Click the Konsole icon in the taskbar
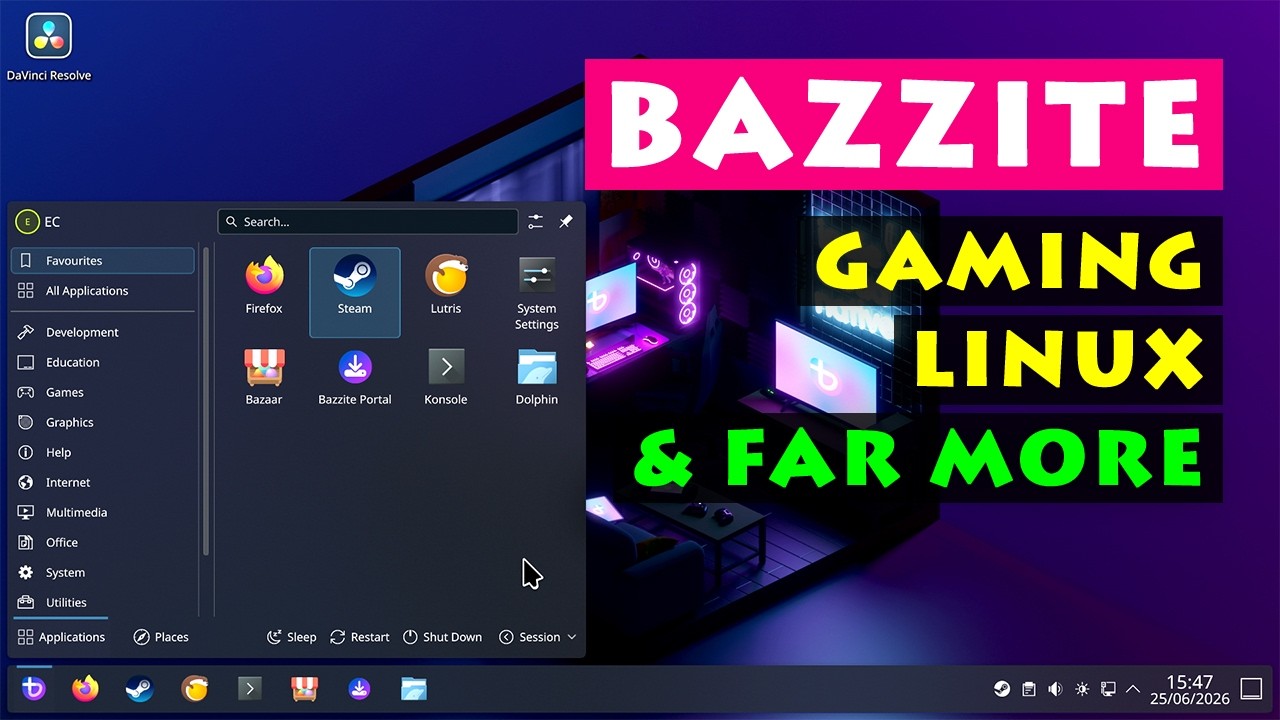 click(x=249, y=688)
